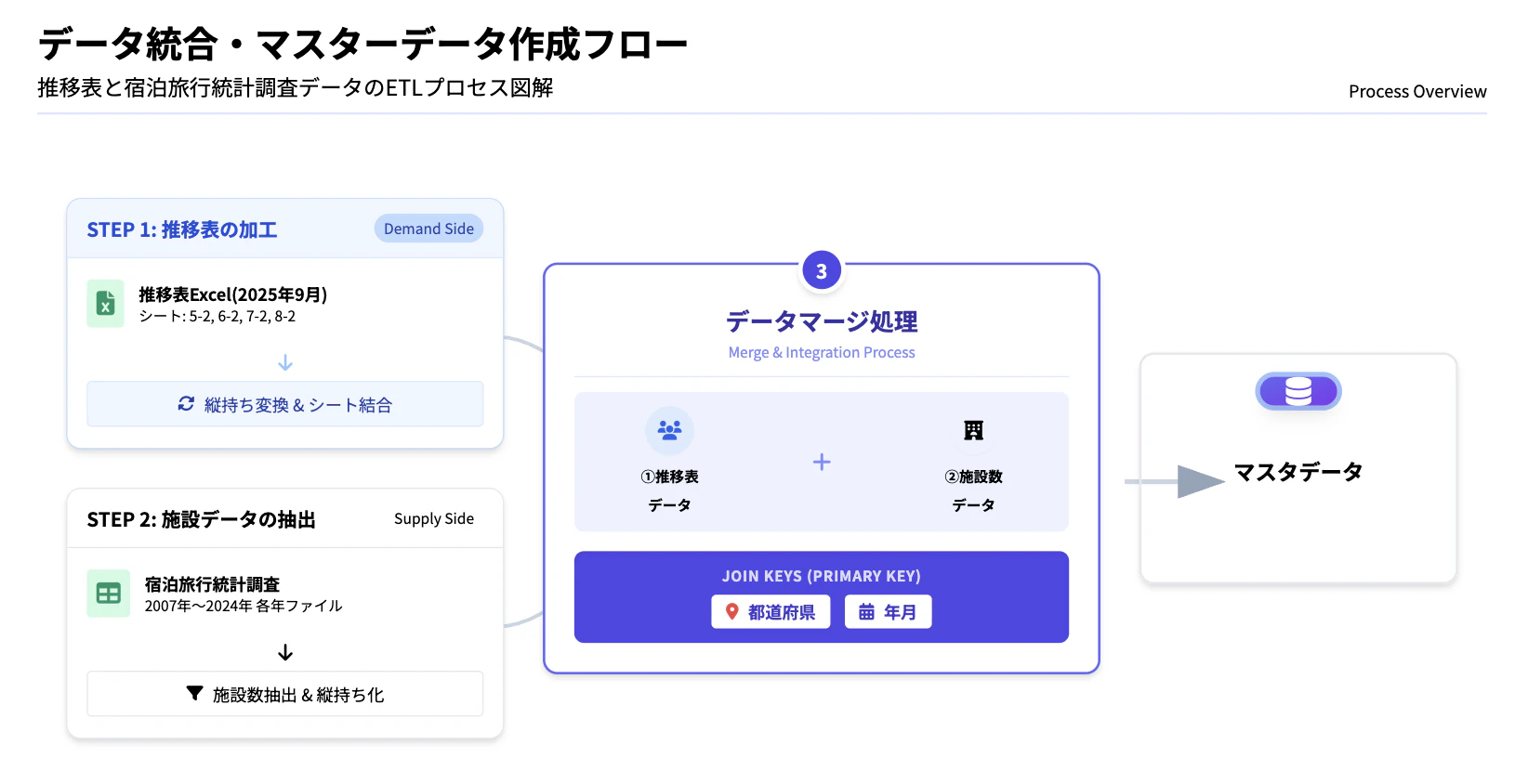Screen dimensions: 1515x784
Task: Select the 年月 join key chip
Action: click(x=888, y=612)
